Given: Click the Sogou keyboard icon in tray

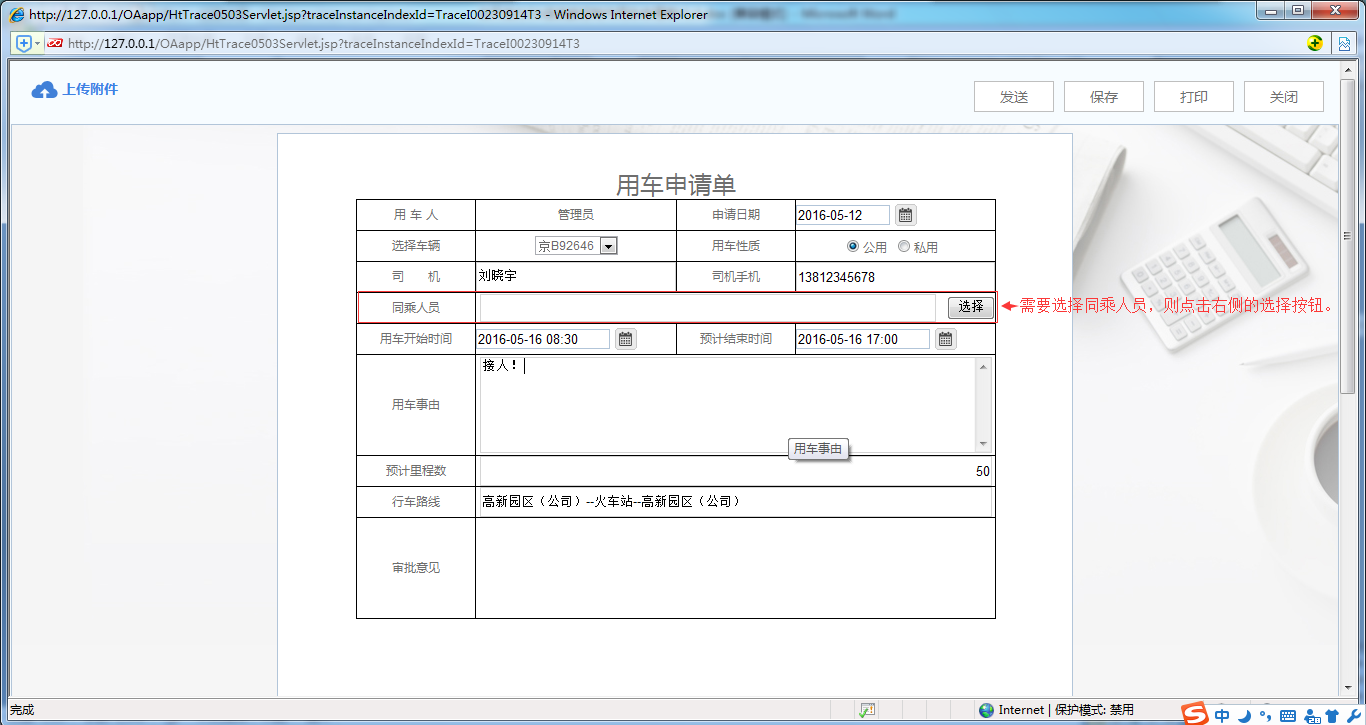Looking at the screenshot, I should click(x=1288, y=716).
